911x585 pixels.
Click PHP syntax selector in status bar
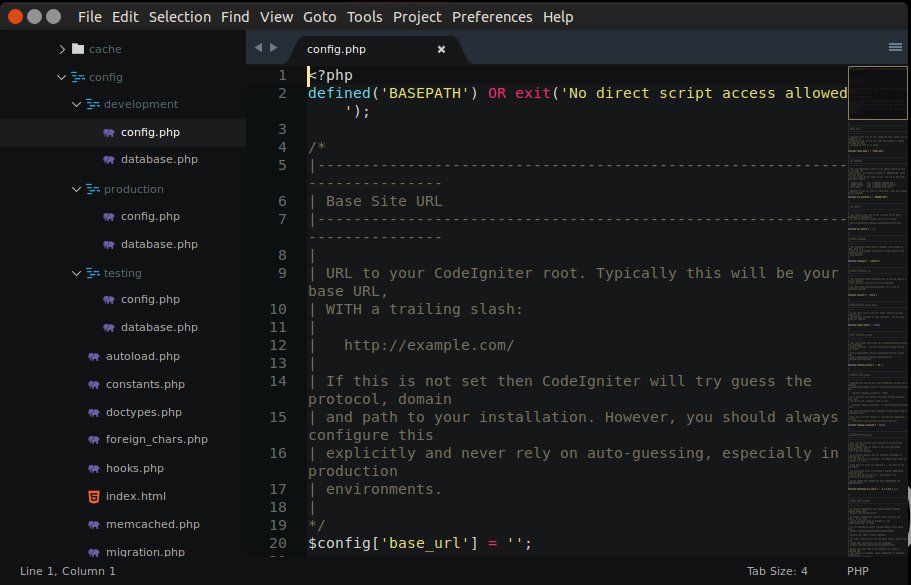pyautogui.click(x=858, y=571)
